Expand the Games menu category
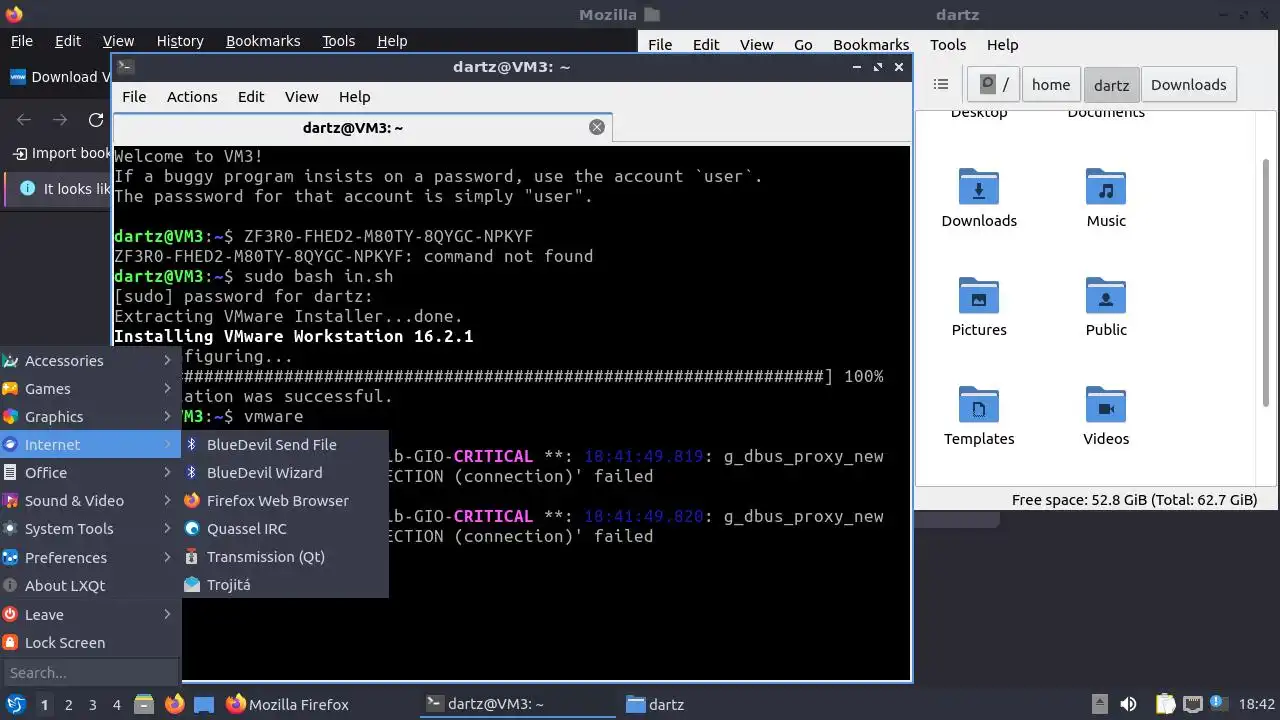The height and width of the screenshot is (720, 1280). (x=90, y=389)
